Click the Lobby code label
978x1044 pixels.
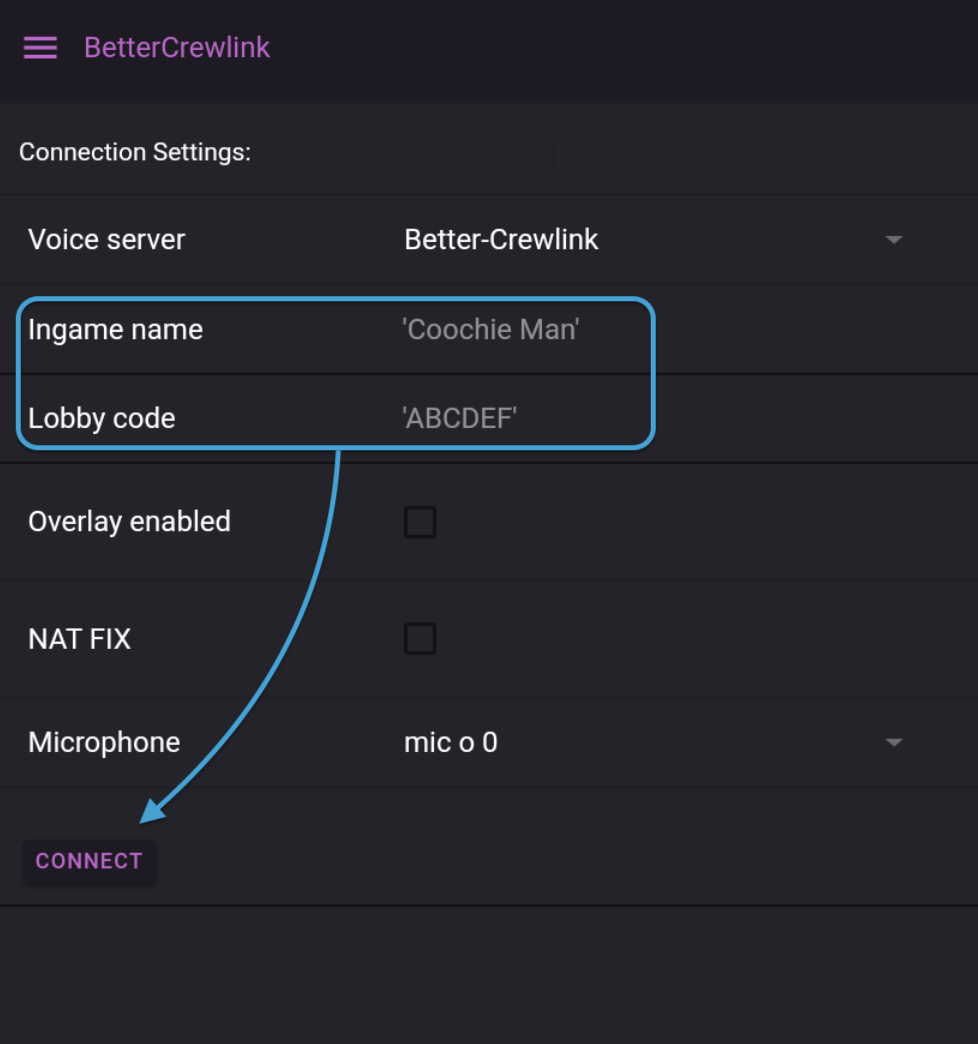click(102, 418)
